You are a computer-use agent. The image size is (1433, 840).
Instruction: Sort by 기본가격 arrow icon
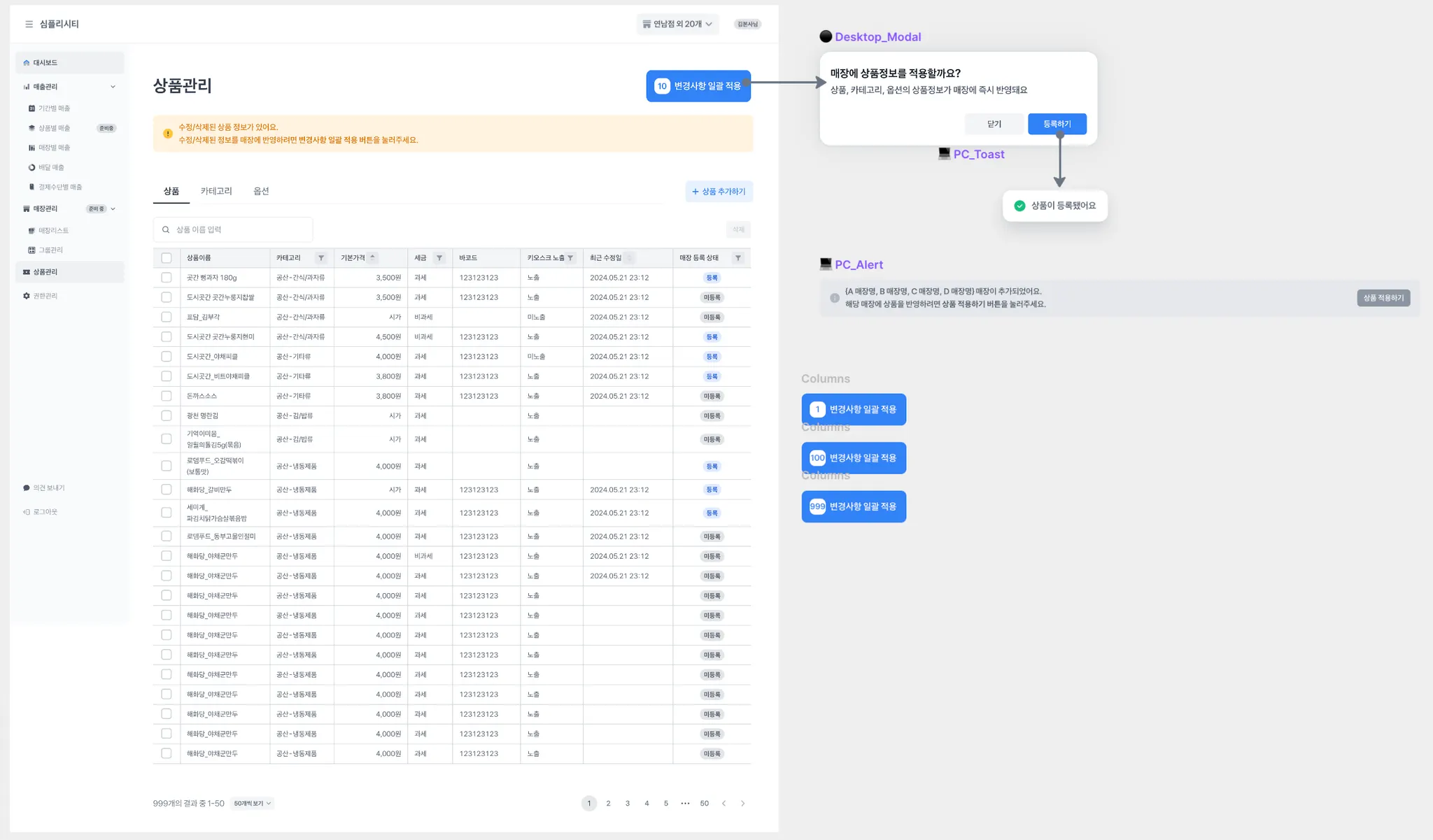click(373, 257)
